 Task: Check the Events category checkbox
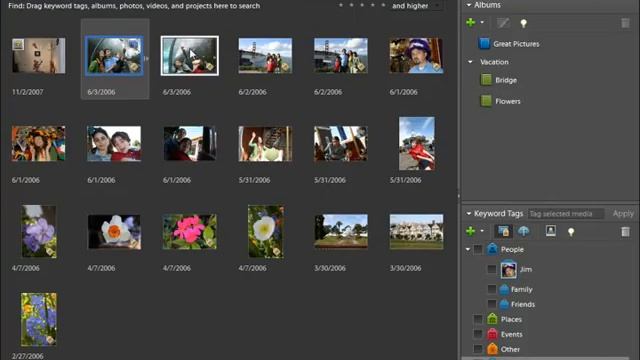tap(478, 334)
